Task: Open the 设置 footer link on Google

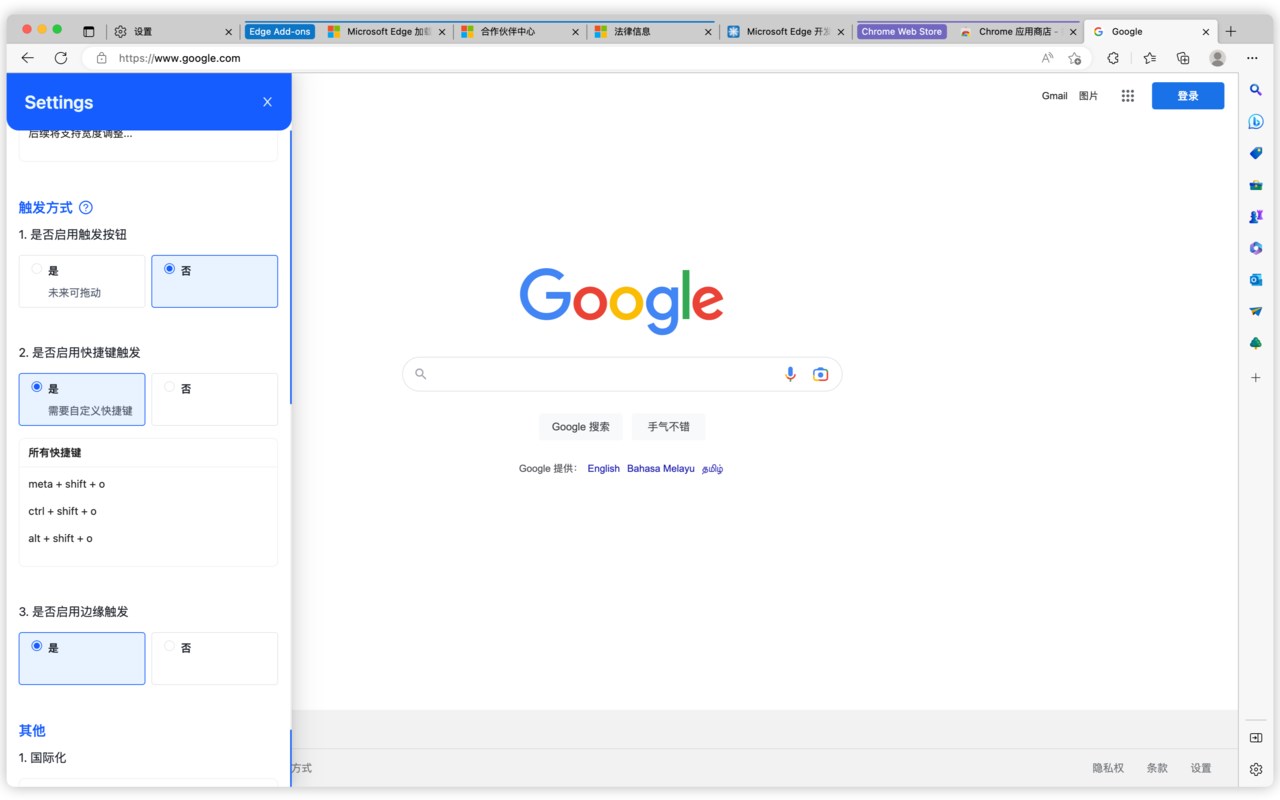Action: (1201, 768)
